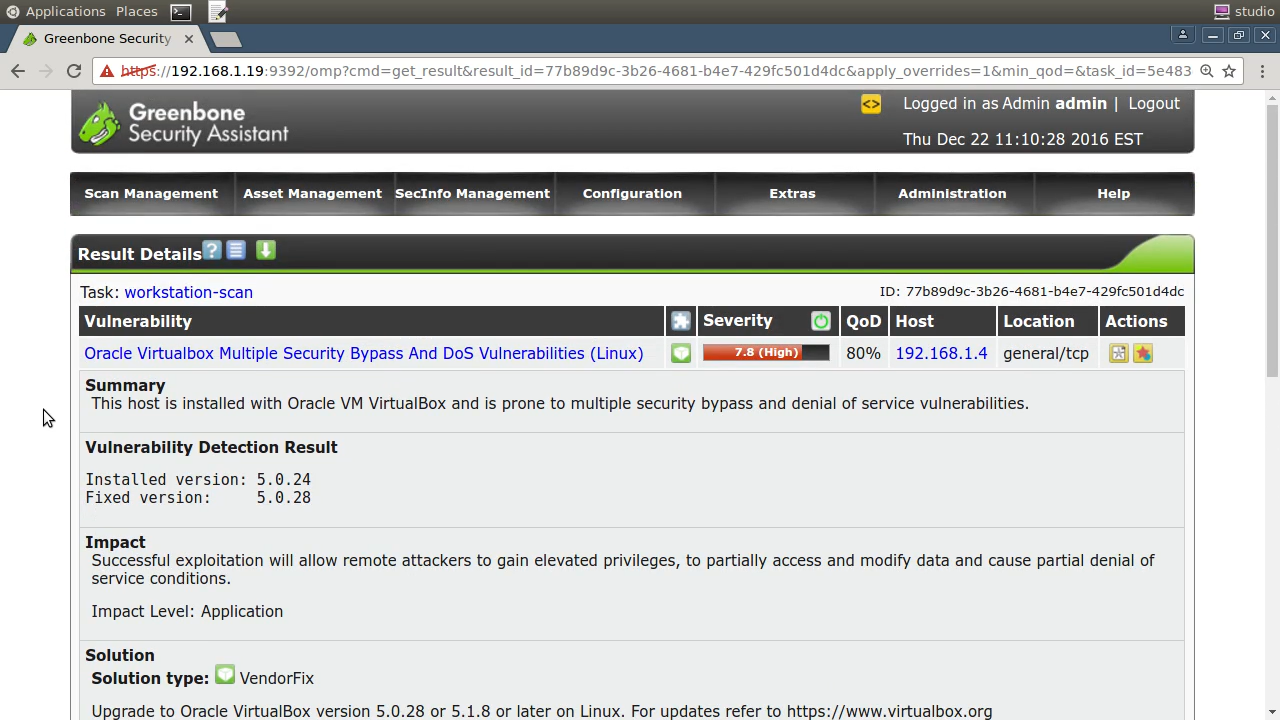The width and height of the screenshot is (1280, 720).
Task: Click the studio user indicator in top panel
Action: [1244, 12]
